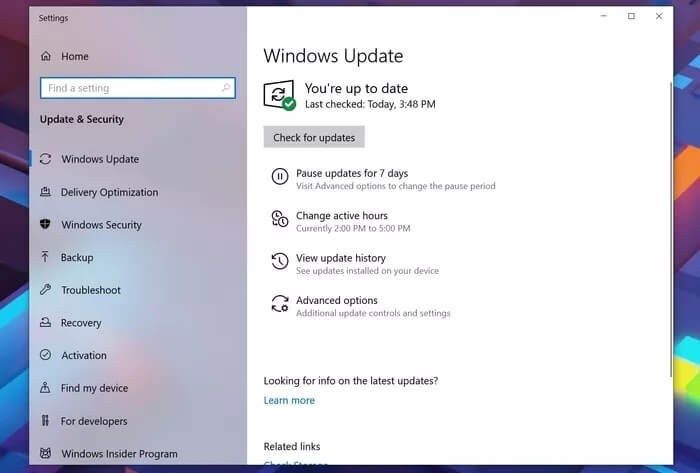Click the Check for updates button
Viewport: 700px width, 473px height.
click(314, 137)
